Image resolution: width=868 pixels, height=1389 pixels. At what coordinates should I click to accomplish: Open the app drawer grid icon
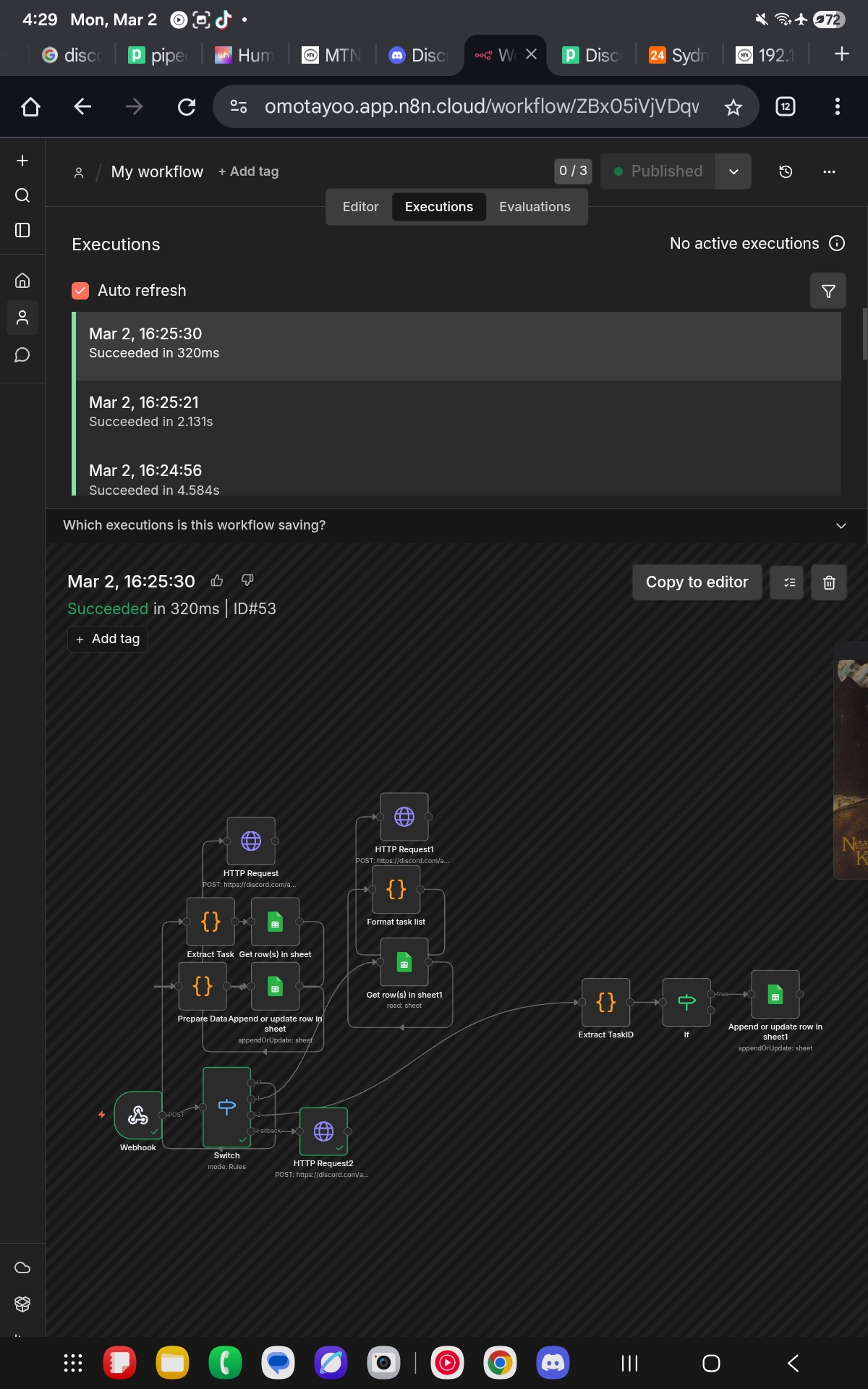click(x=72, y=1363)
